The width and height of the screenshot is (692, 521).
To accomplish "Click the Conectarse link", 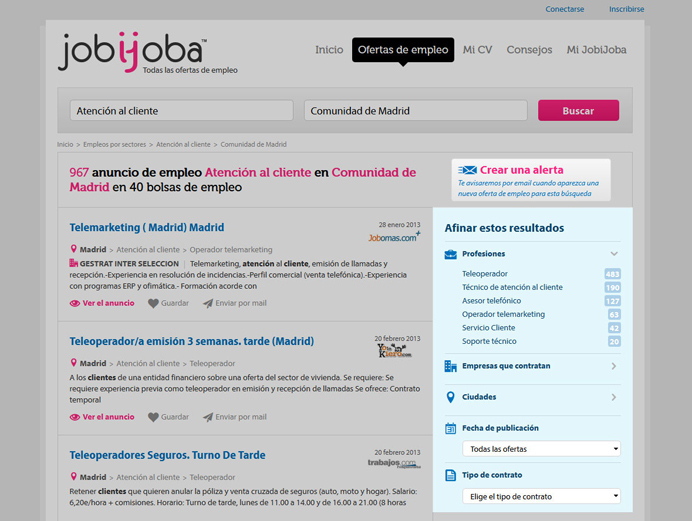I will 564,9.
